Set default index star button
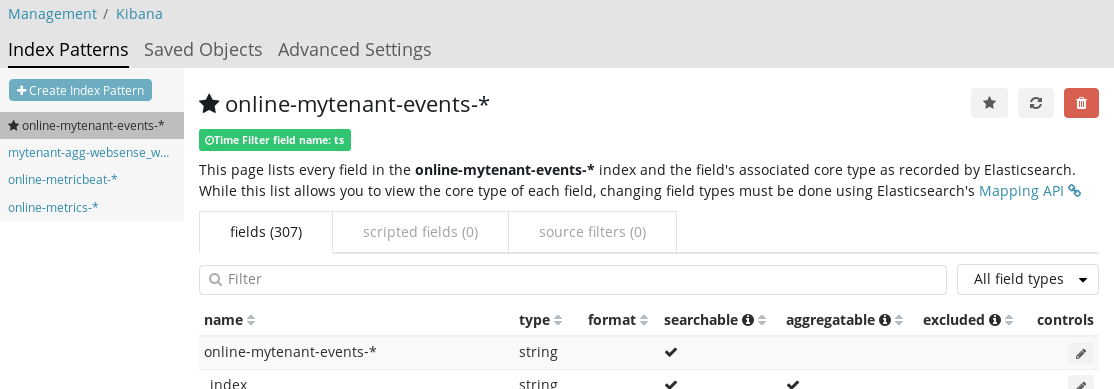 pos(989,104)
